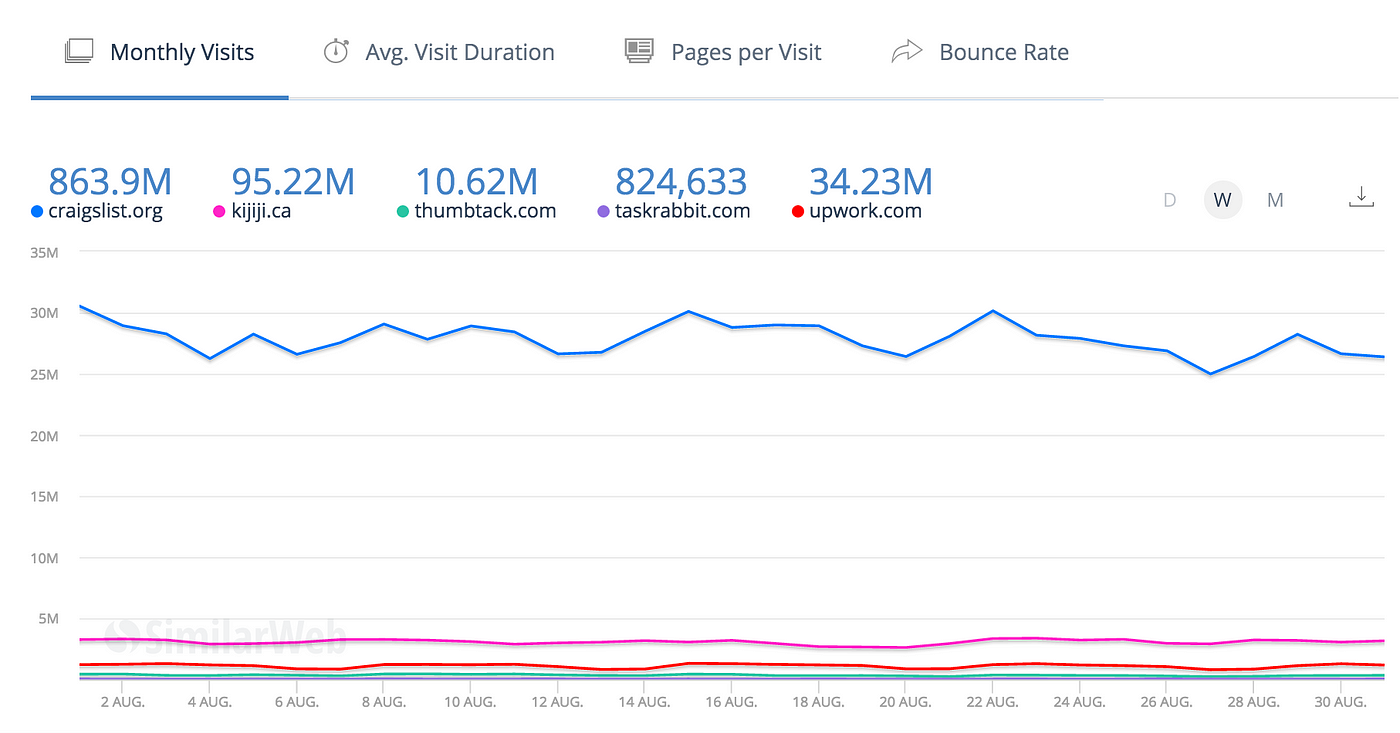Click the 10 AUG. x-axis label
Screen dimensions: 1400x733
(469, 702)
